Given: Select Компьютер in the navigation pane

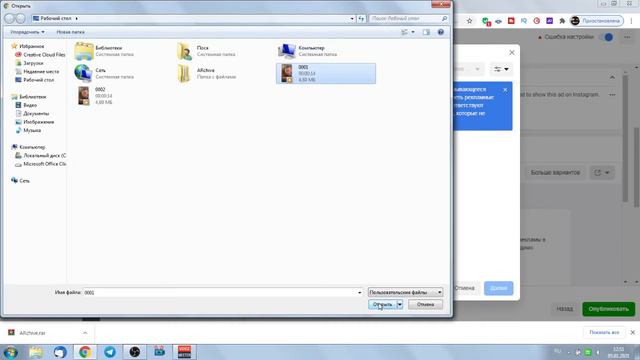Looking at the screenshot, I should 32,147.
